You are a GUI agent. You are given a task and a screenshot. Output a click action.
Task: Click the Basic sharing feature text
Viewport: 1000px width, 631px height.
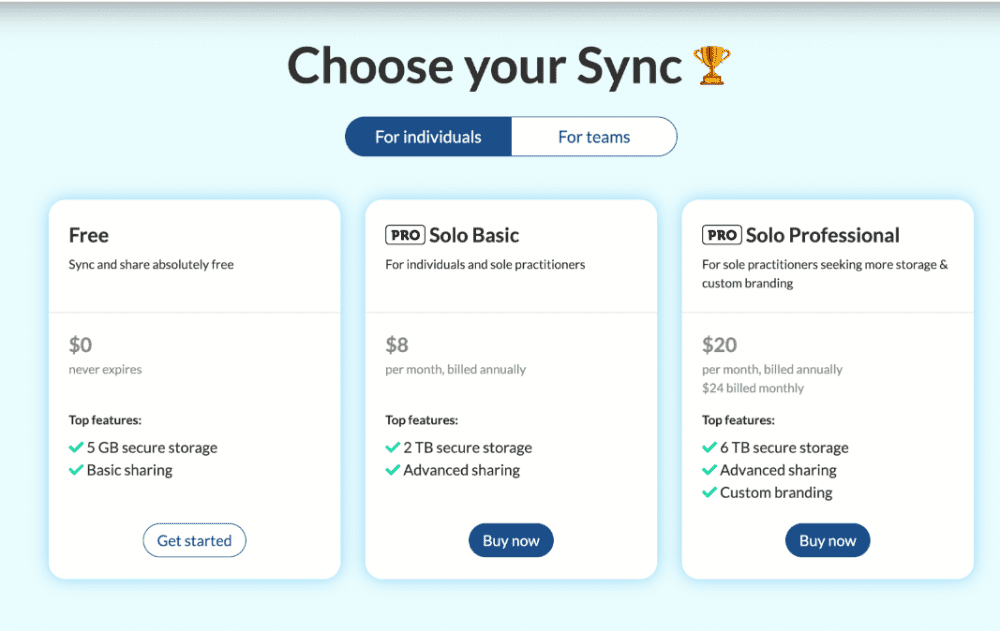point(129,470)
